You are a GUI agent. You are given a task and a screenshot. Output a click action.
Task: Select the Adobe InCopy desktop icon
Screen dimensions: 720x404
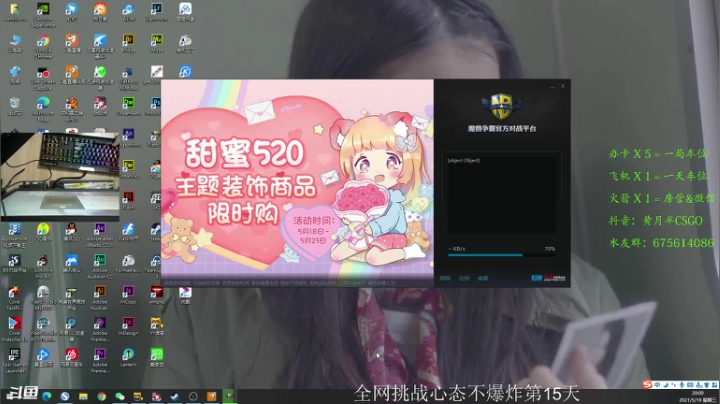click(128, 294)
